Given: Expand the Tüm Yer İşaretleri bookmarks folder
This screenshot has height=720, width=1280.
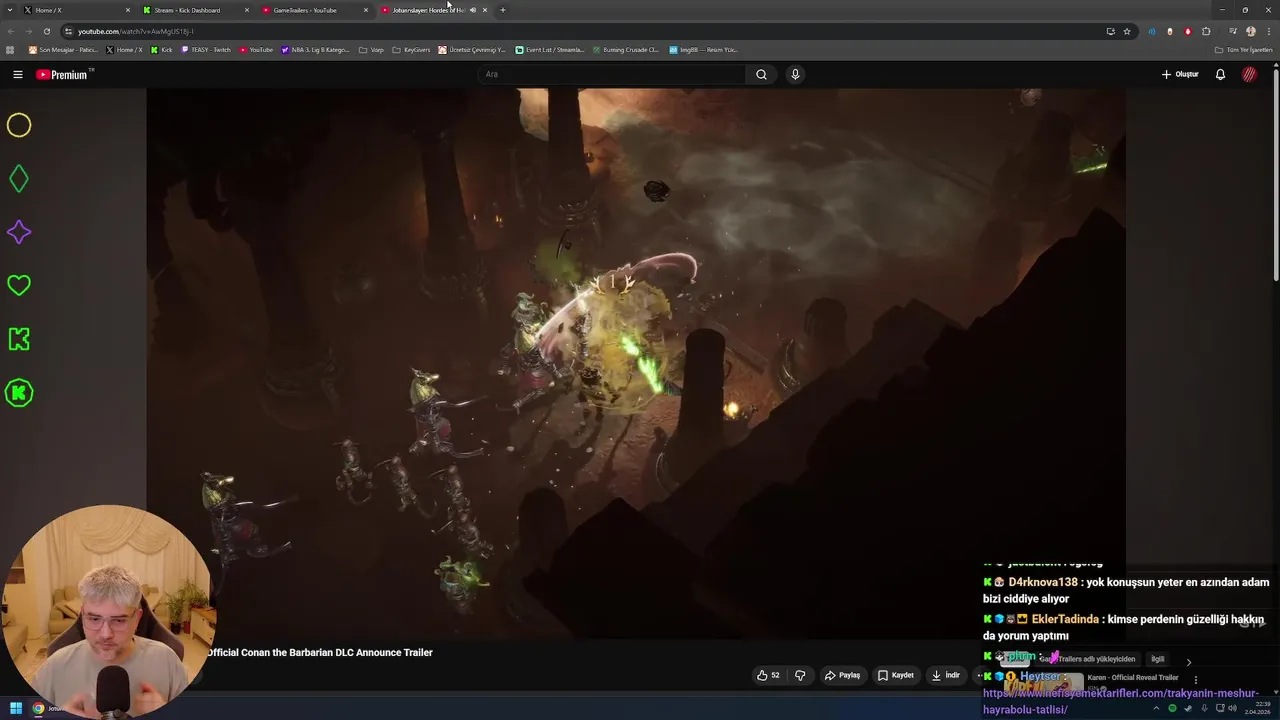Looking at the screenshot, I should [1243, 49].
